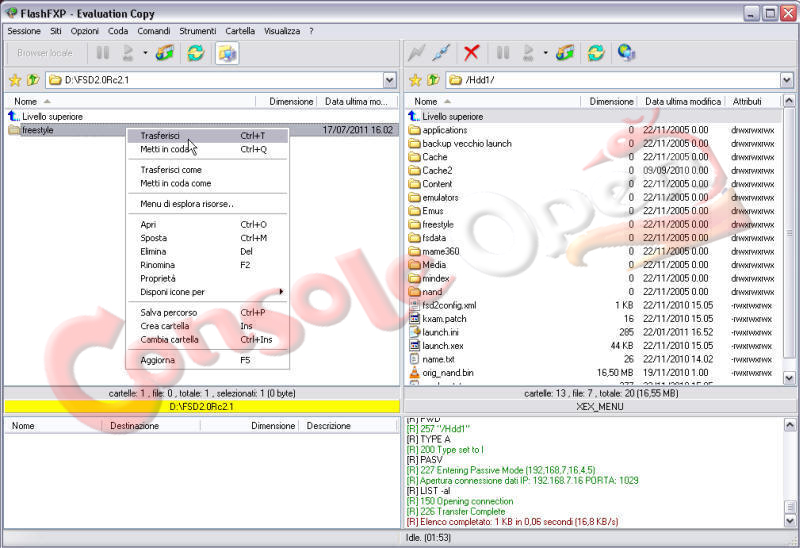Choose Trasferisci in the context menu
The height and width of the screenshot is (548, 800).
coord(208,136)
